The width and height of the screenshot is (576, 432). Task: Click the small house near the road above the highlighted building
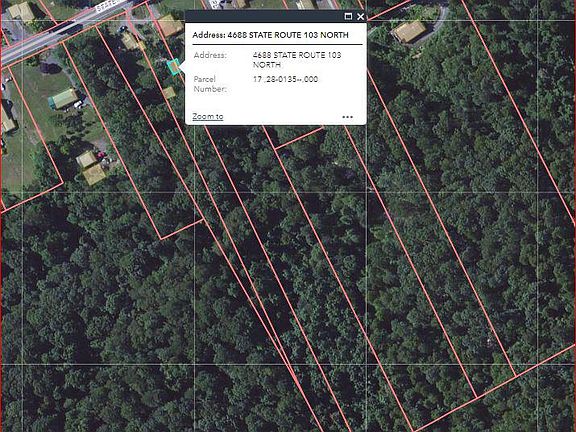[x=130, y=41]
